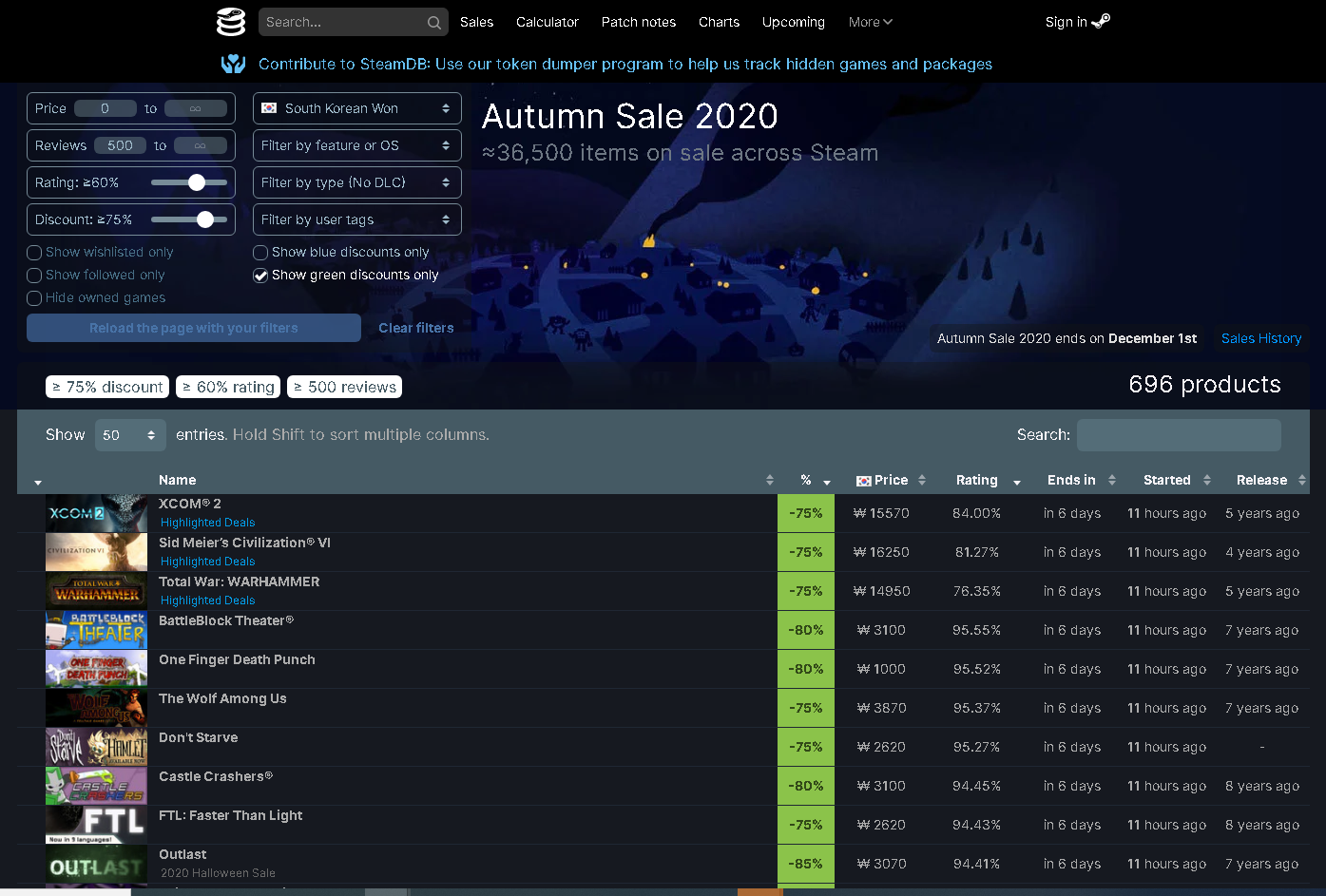Focus the table Search input field
Image resolution: width=1326 pixels, height=896 pixels.
[1179, 435]
